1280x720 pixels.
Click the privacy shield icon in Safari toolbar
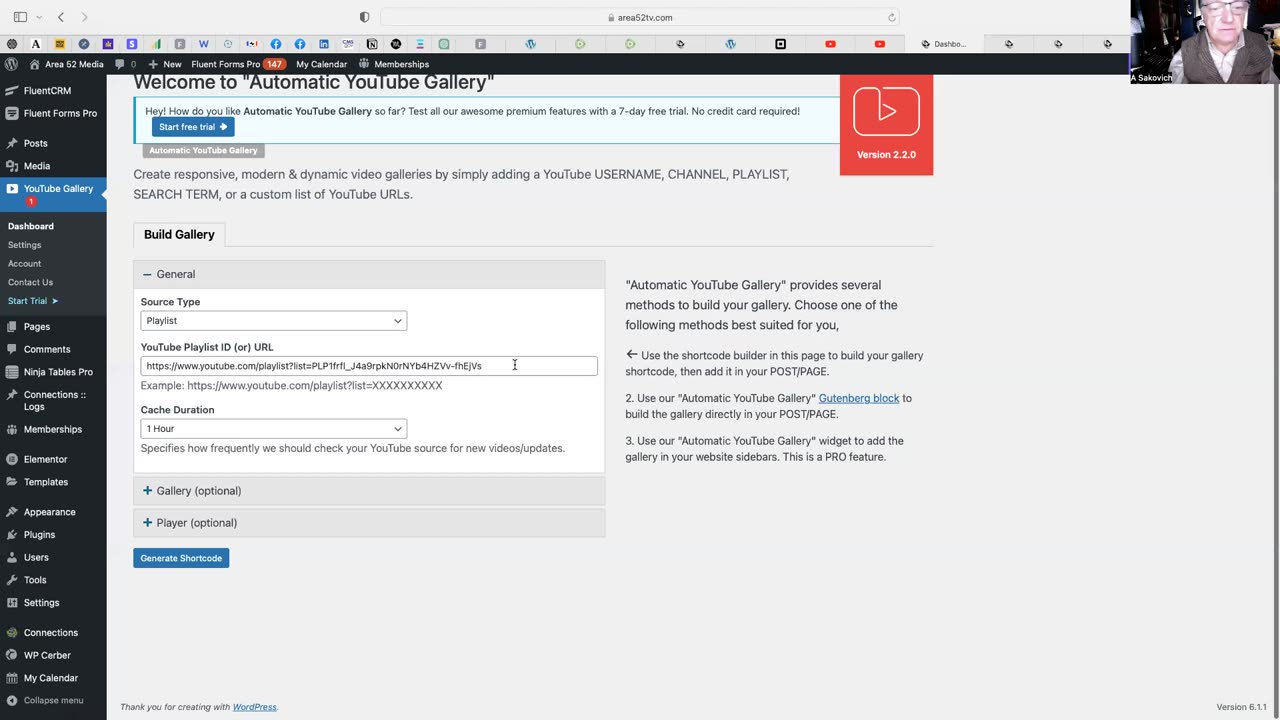click(364, 17)
